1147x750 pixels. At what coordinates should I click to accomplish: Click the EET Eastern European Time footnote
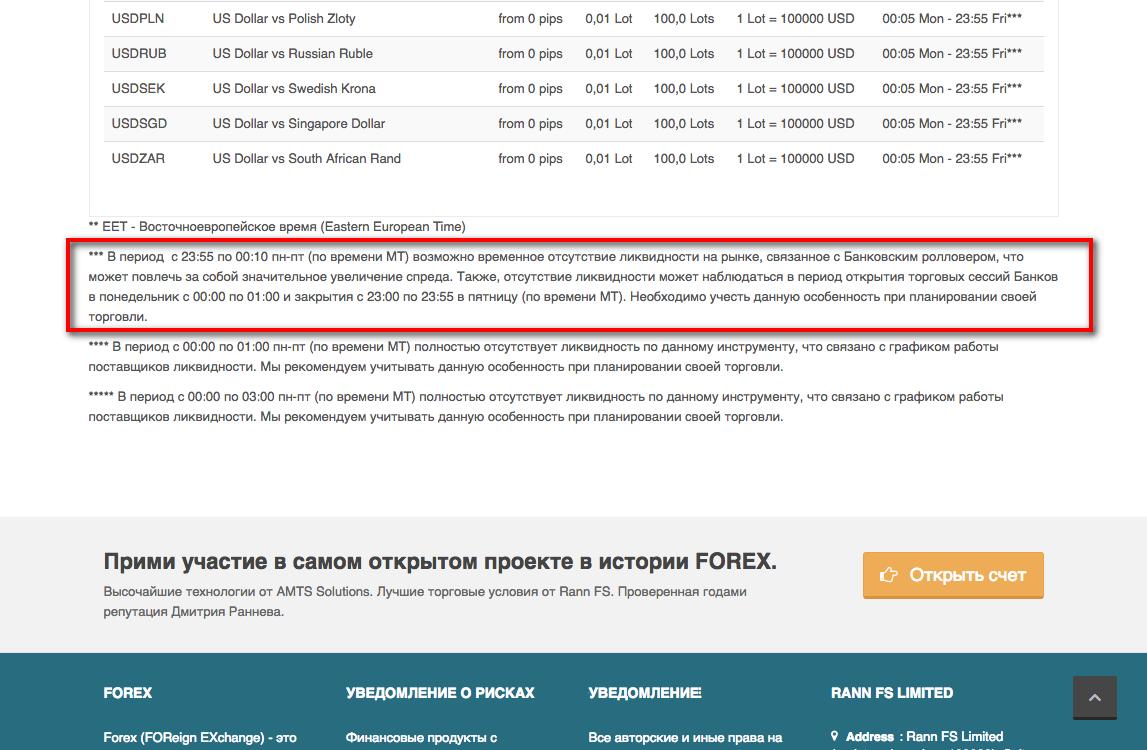point(277,227)
